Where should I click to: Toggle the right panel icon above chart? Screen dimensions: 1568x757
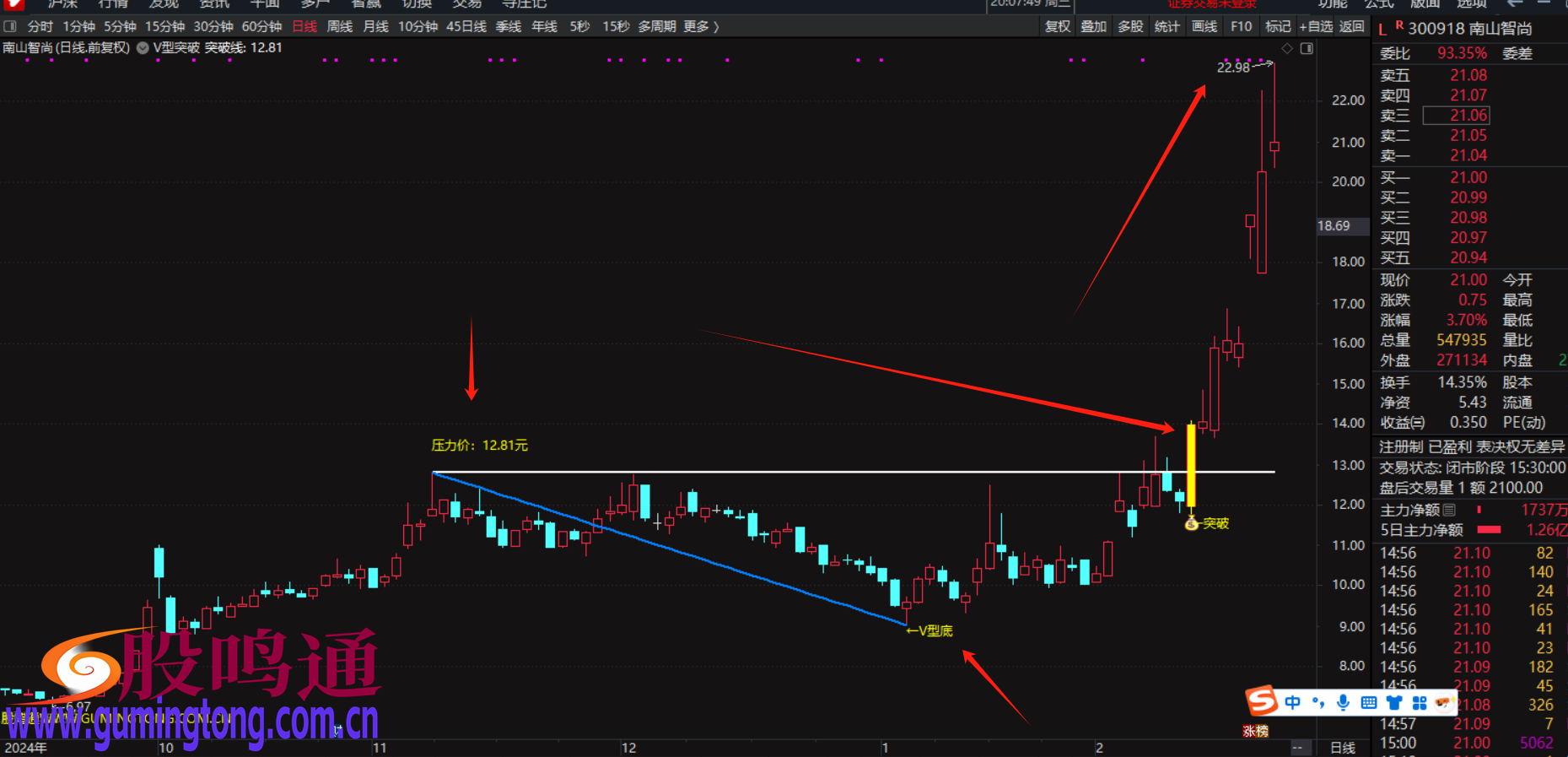(1307, 49)
